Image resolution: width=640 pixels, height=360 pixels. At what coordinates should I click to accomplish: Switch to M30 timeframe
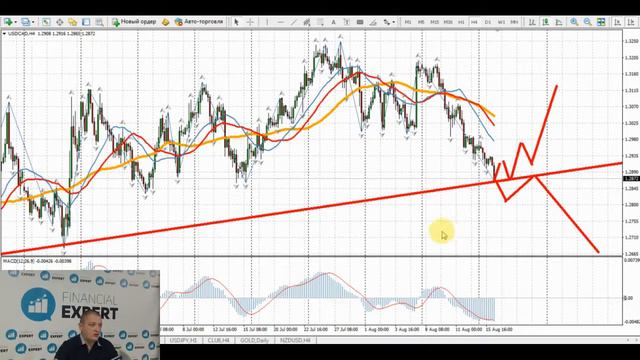[448, 22]
